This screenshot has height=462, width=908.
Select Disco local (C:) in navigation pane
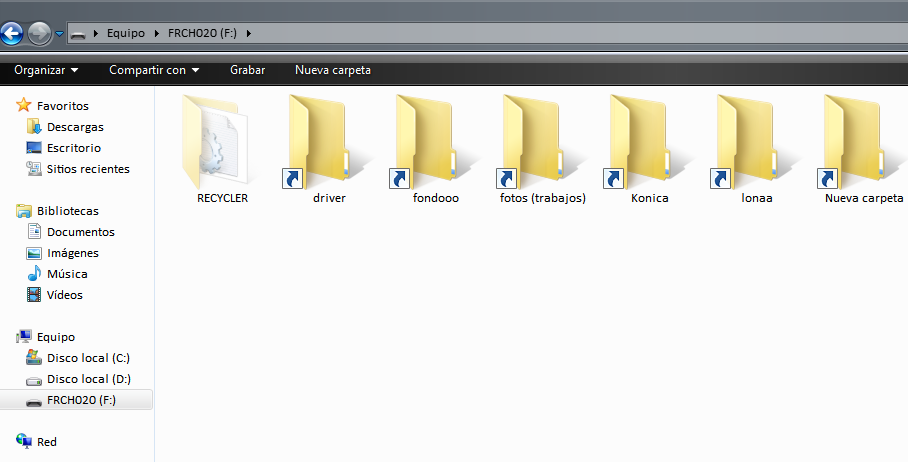(x=89, y=358)
